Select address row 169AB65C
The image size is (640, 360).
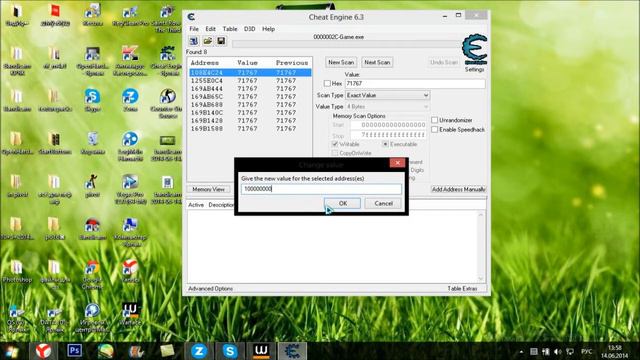tap(250, 97)
